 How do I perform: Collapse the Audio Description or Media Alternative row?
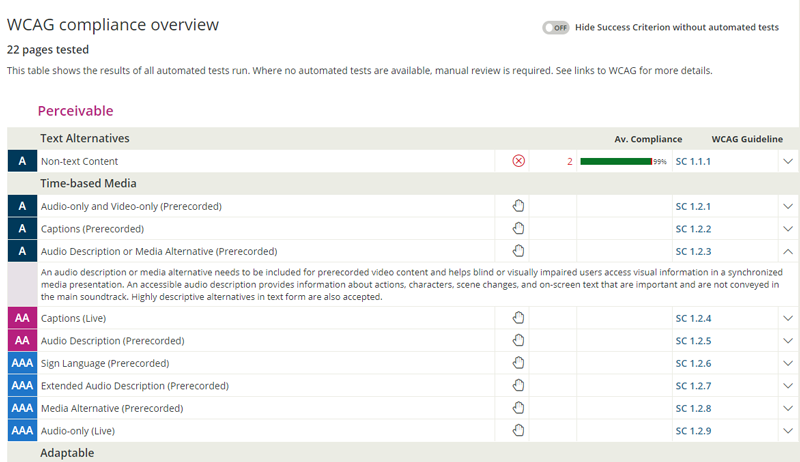point(787,251)
